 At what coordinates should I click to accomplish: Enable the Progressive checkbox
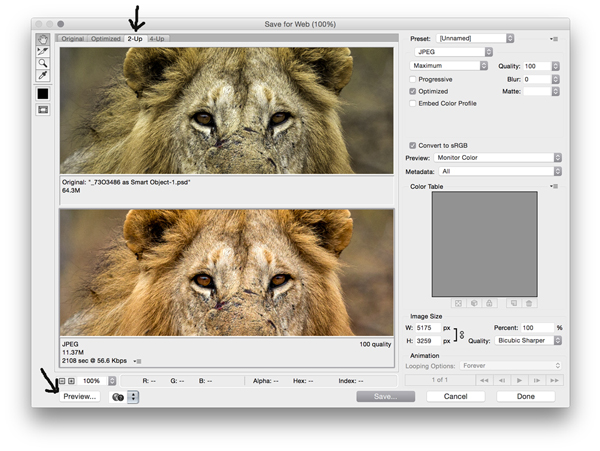[413, 79]
